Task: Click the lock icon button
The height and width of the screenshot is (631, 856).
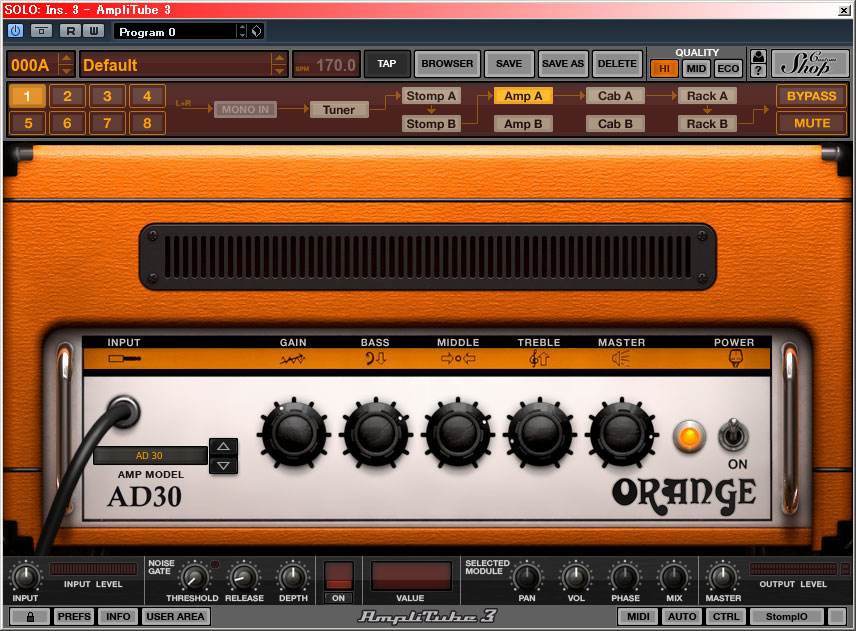Action: [x=30, y=617]
